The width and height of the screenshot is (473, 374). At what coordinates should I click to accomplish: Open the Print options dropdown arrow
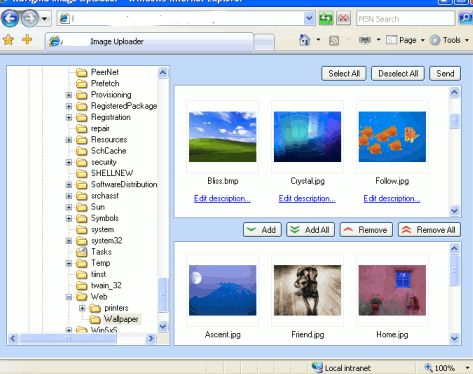pos(378,40)
